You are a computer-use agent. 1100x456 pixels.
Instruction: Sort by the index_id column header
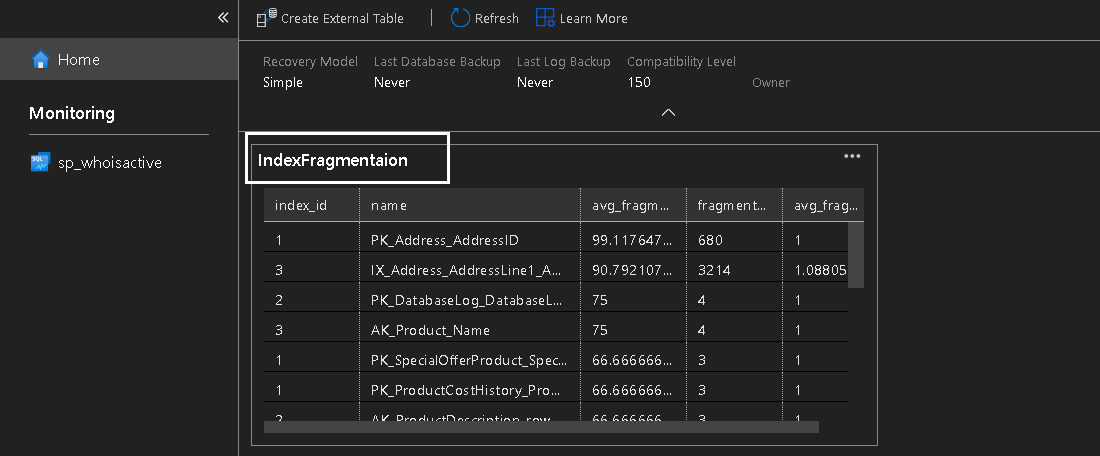pyautogui.click(x=301, y=205)
